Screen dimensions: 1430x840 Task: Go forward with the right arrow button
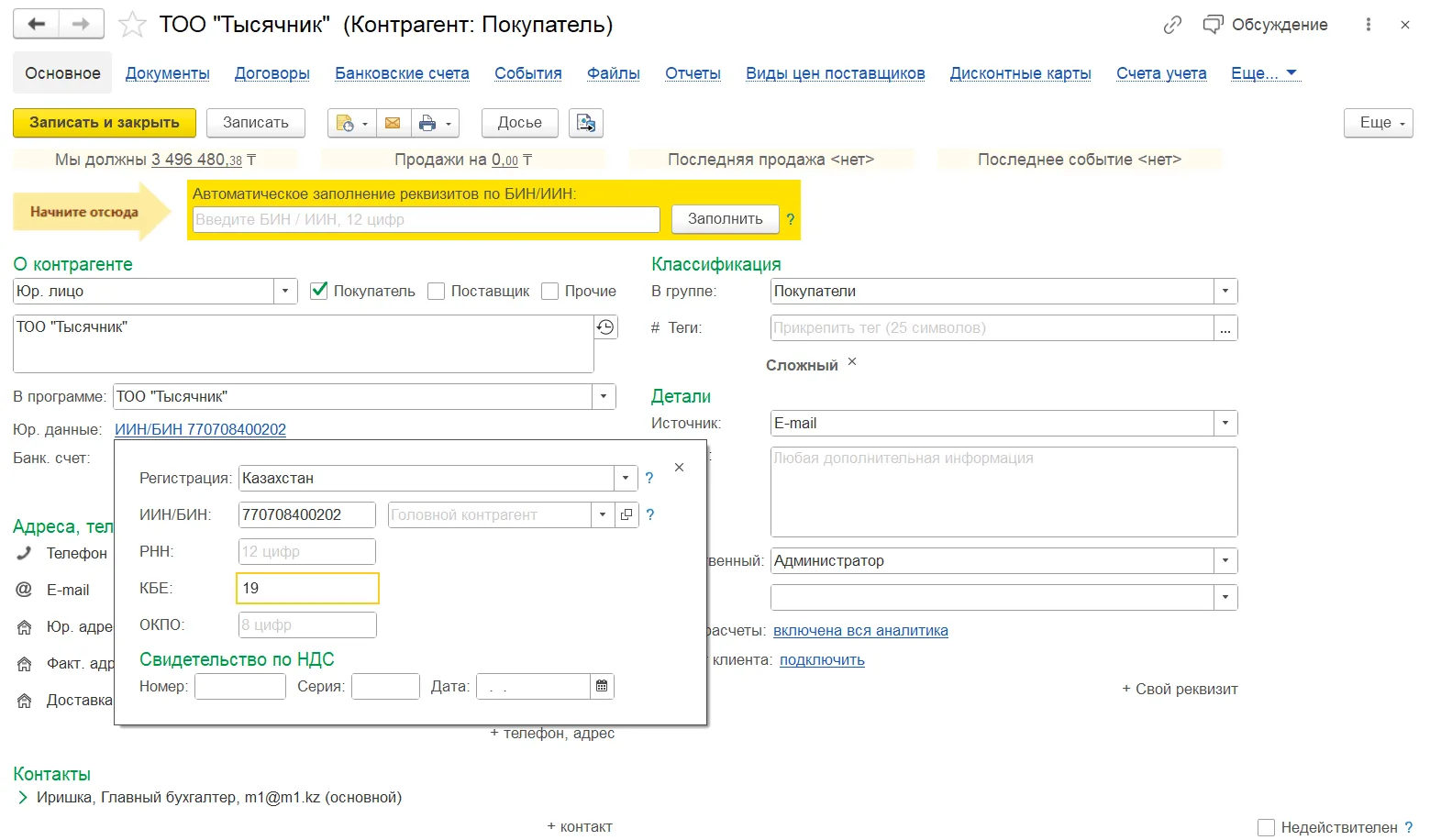point(81,24)
